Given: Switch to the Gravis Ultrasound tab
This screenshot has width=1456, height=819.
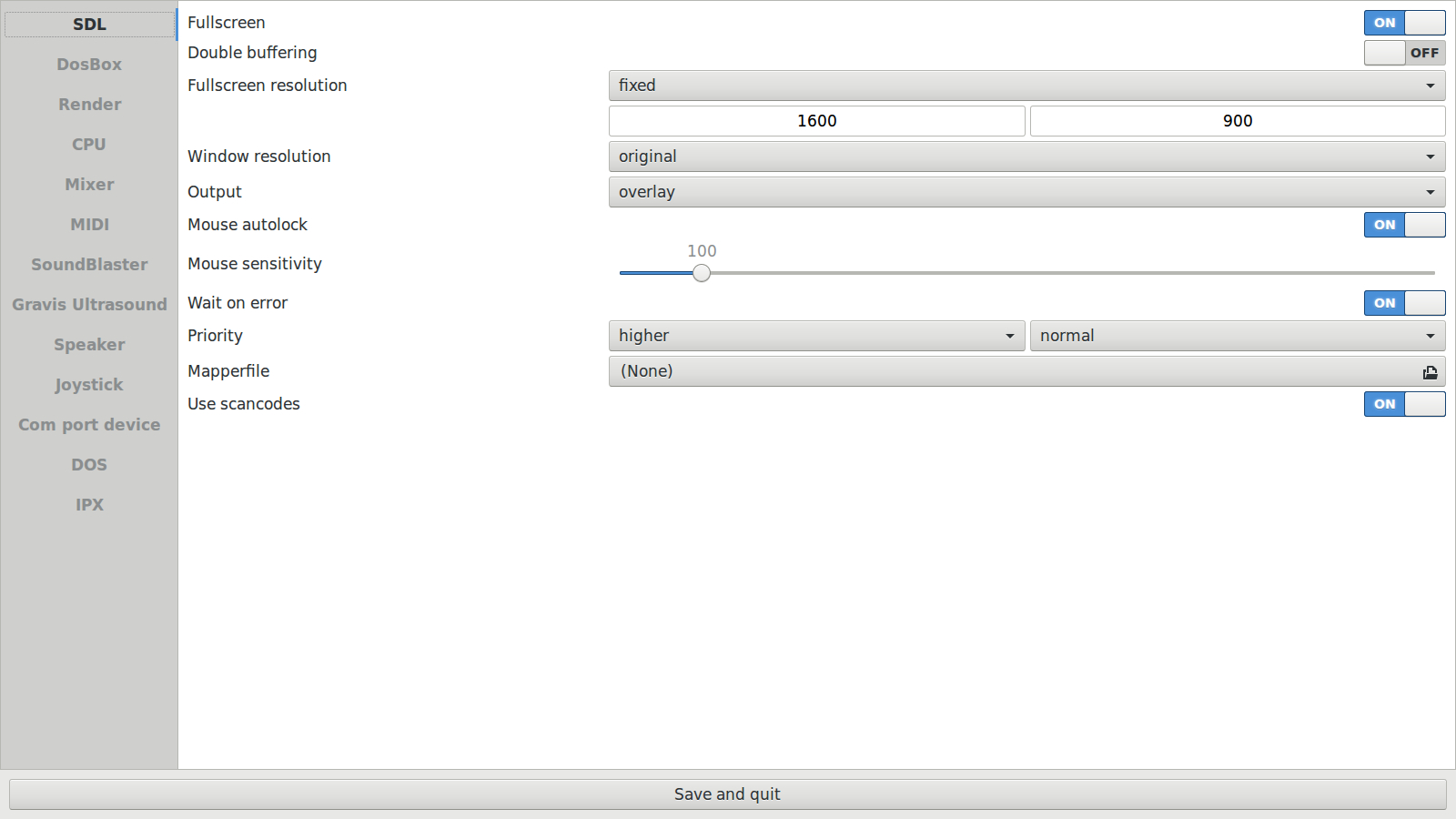Looking at the screenshot, I should point(89,305).
